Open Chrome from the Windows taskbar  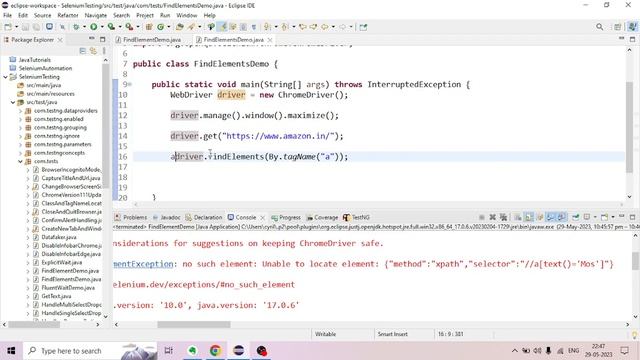tap(216, 351)
